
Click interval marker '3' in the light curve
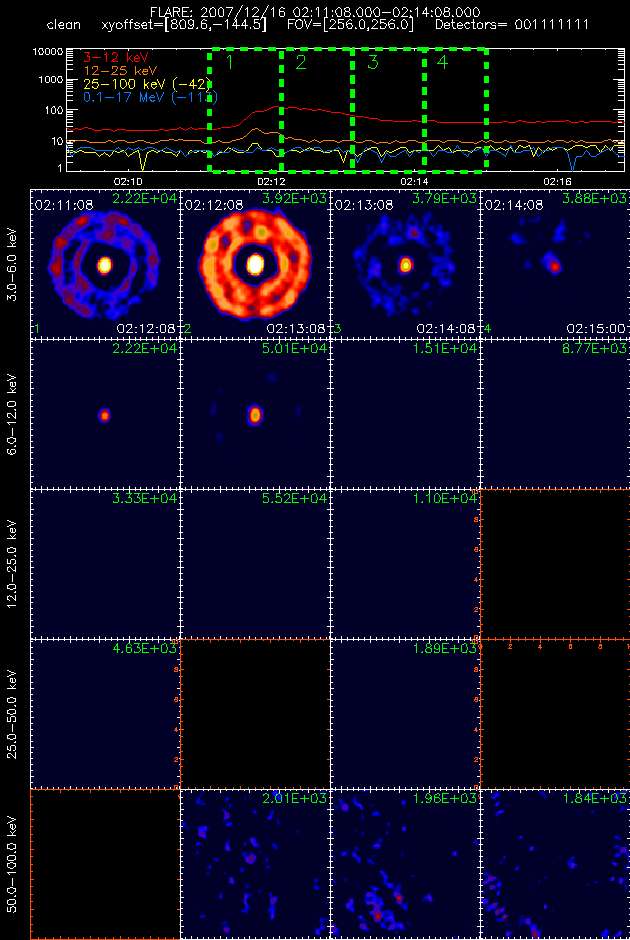click(x=372, y=61)
